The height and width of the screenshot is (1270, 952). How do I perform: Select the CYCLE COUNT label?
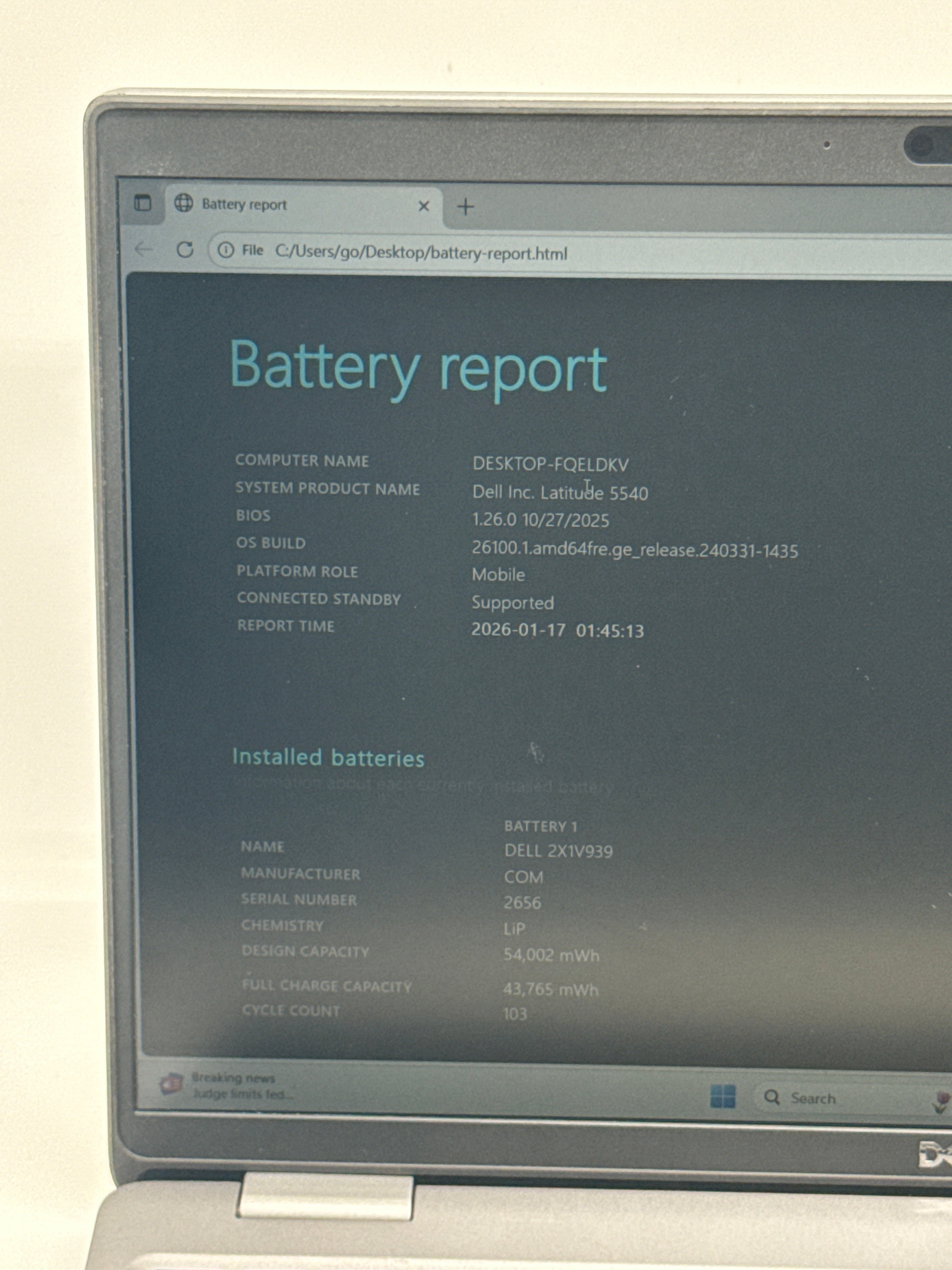291,1010
